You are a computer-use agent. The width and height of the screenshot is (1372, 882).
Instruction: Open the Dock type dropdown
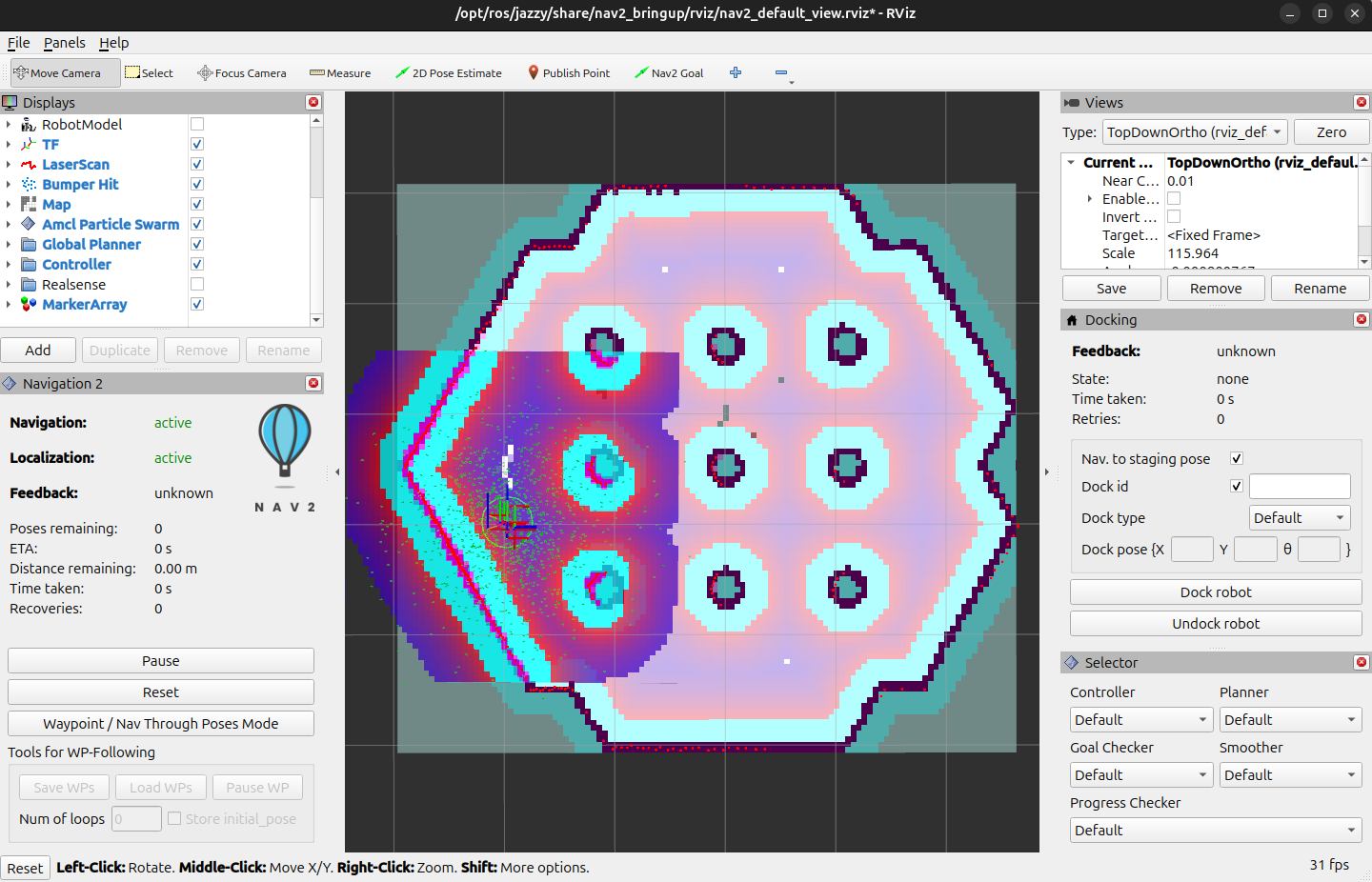pos(1300,518)
